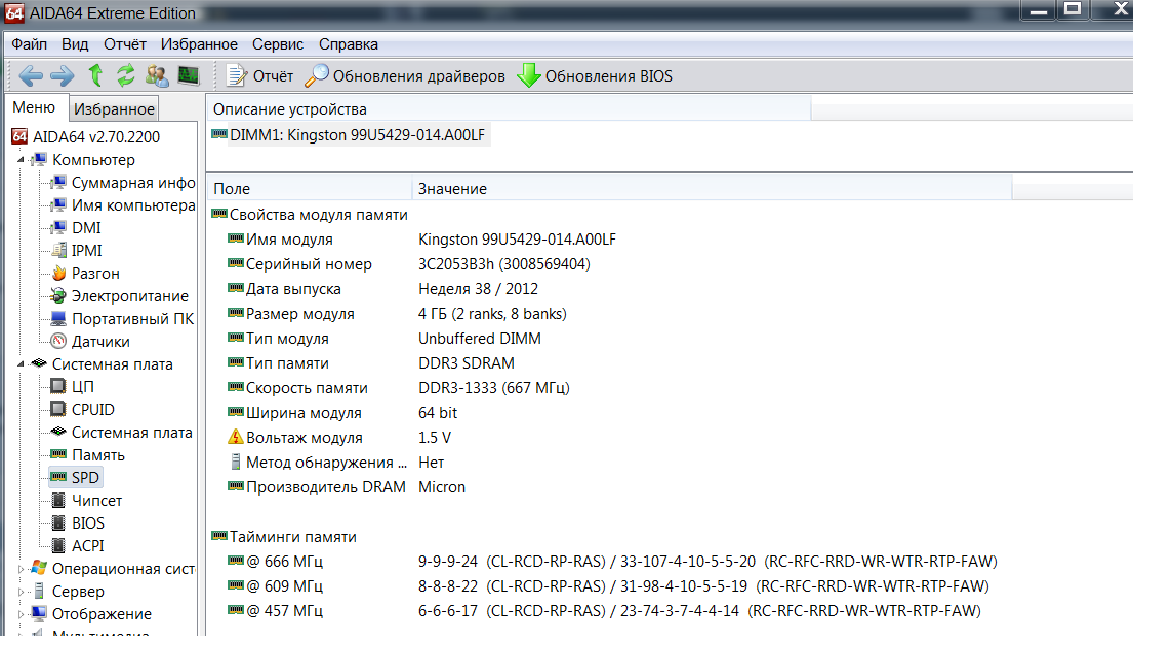Screen dimensions: 1152x648
Task: Expand the Отображение tree branch
Action: [21, 614]
